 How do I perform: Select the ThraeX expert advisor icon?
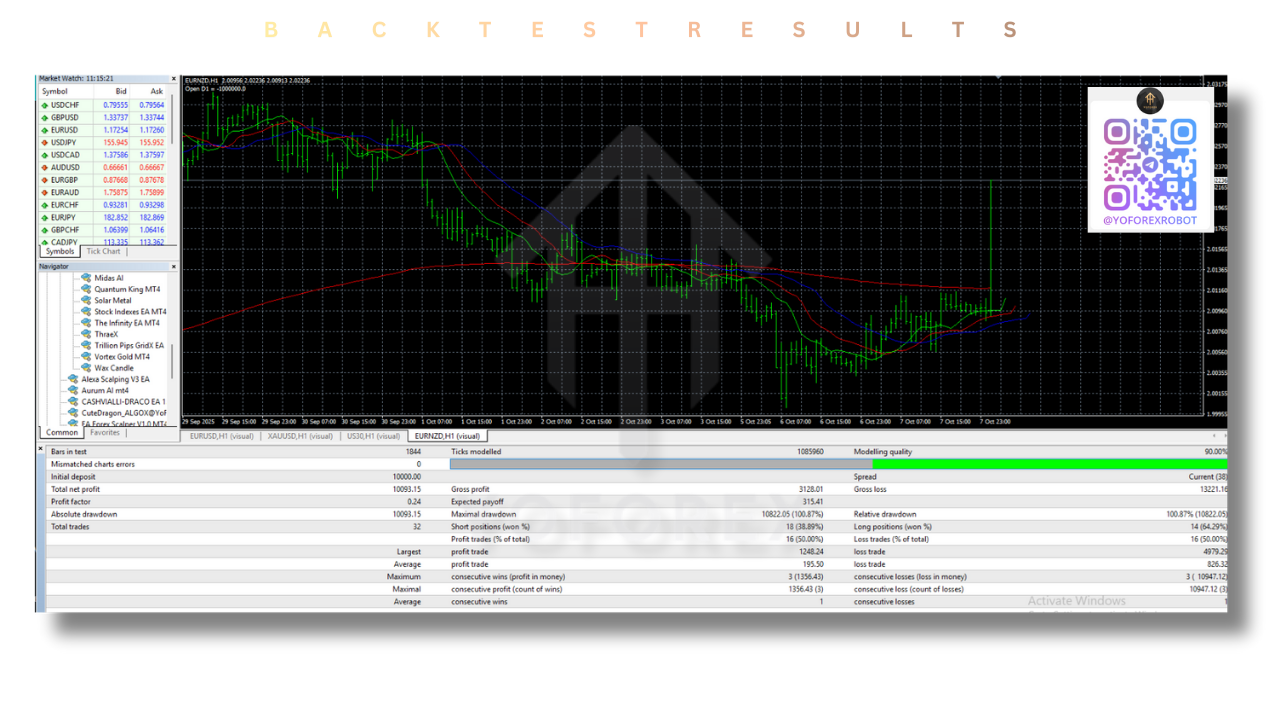[85, 334]
